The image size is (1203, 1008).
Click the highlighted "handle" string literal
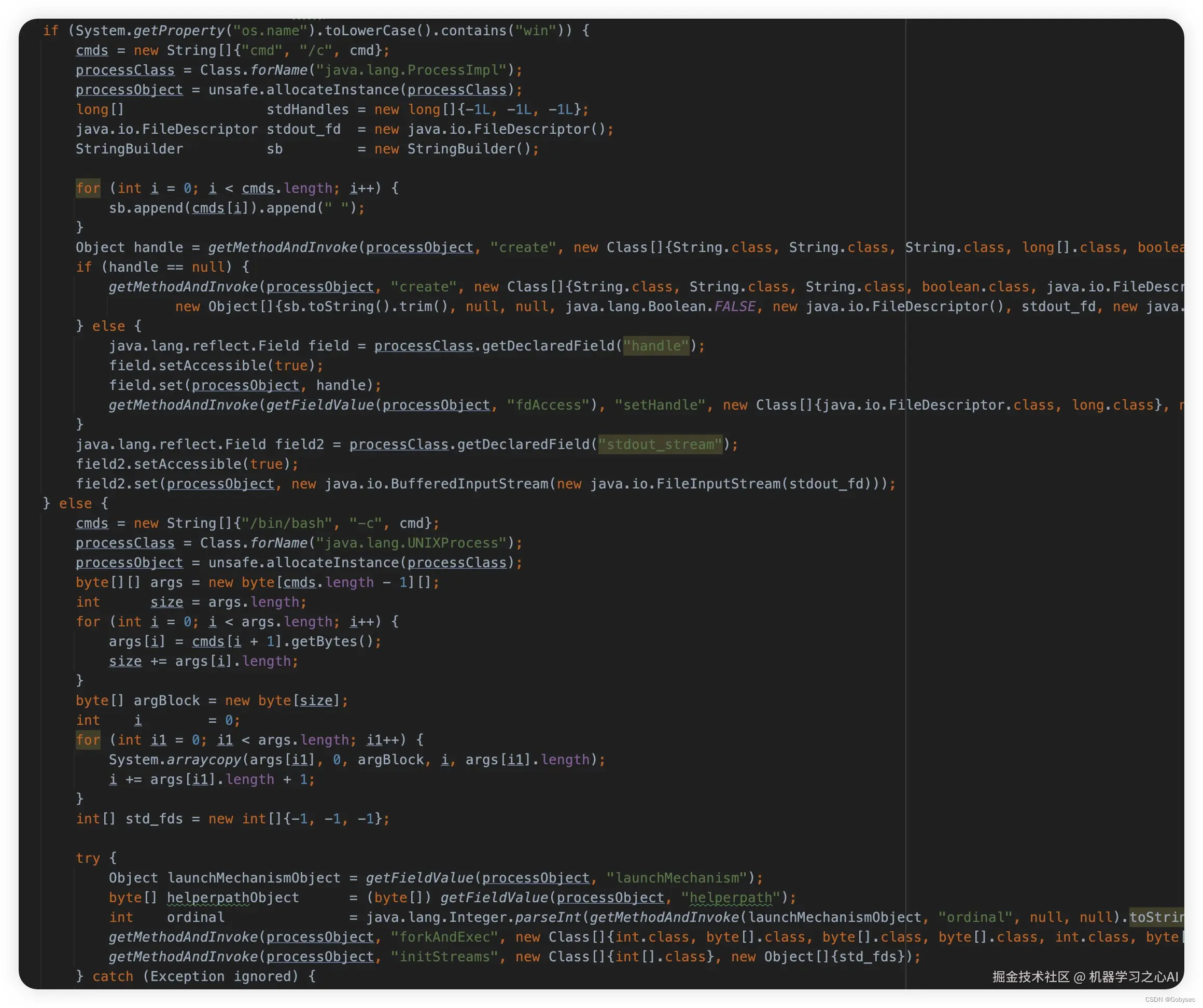(x=656, y=346)
